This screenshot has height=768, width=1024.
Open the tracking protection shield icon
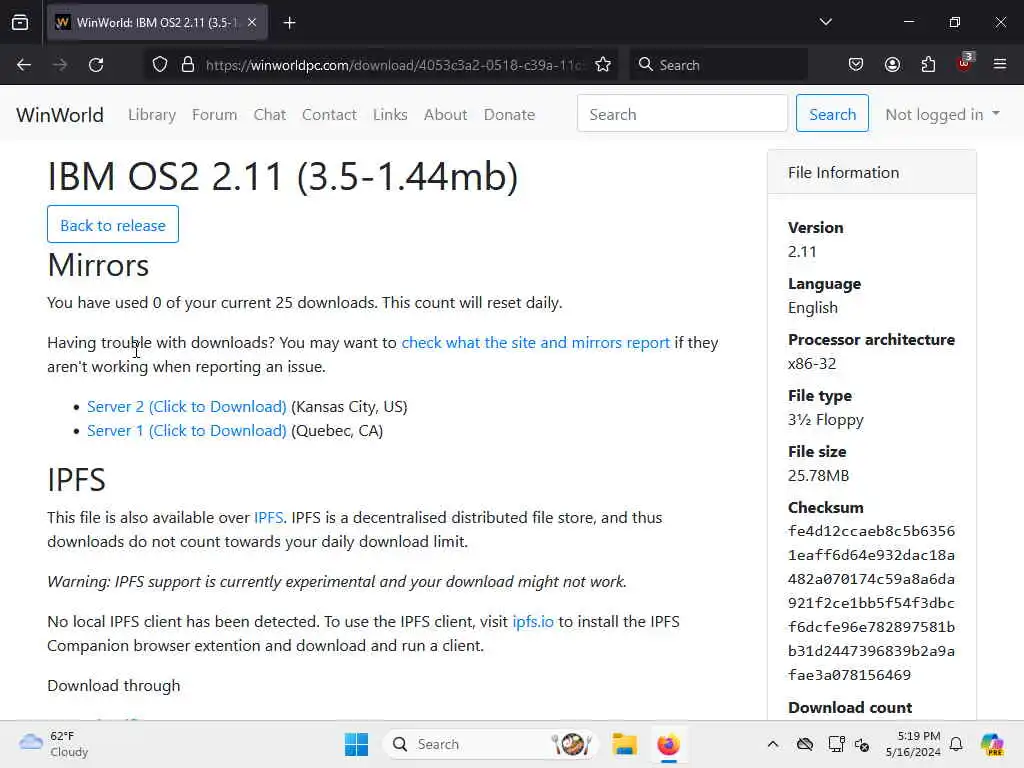coord(160,65)
